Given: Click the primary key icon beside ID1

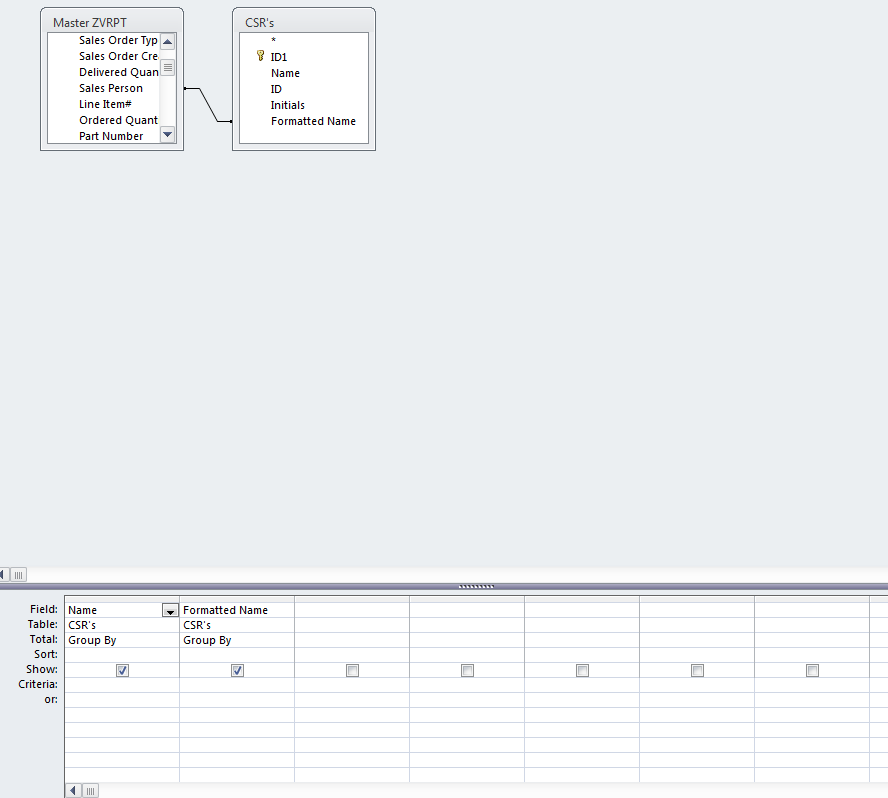Looking at the screenshot, I should coord(261,56).
